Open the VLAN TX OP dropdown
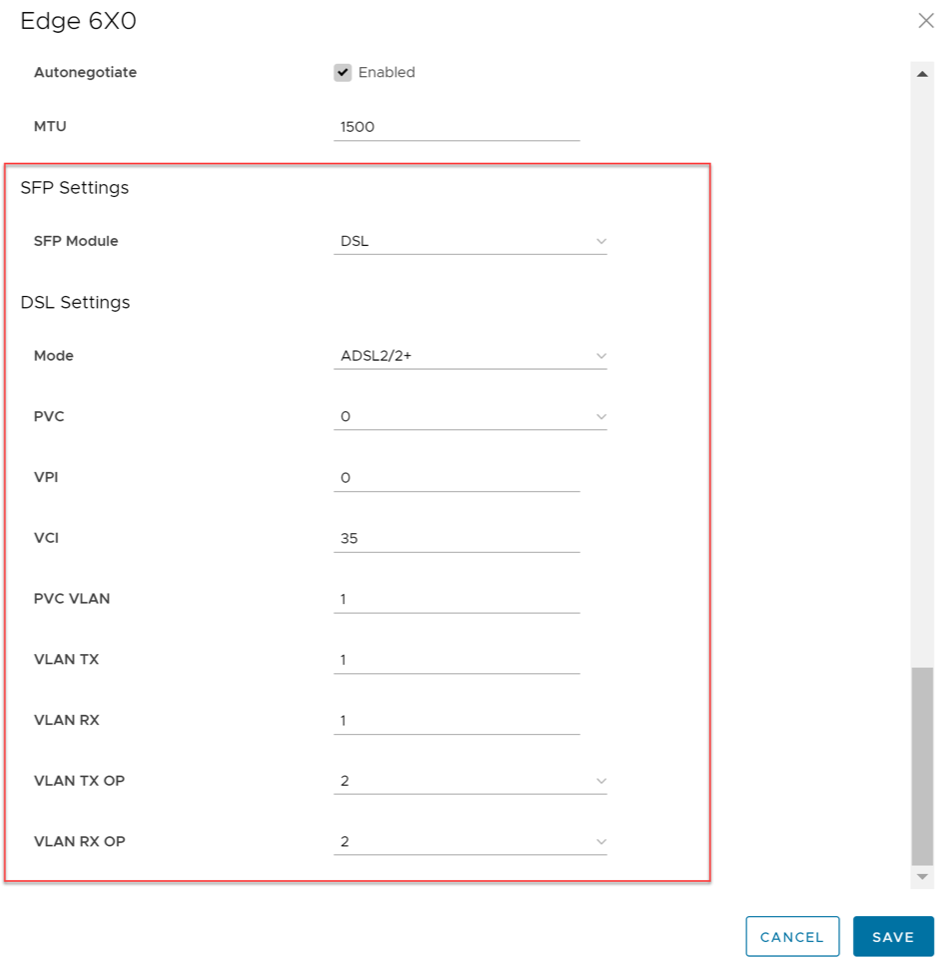This screenshot has height=972, width=950. [469, 781]
